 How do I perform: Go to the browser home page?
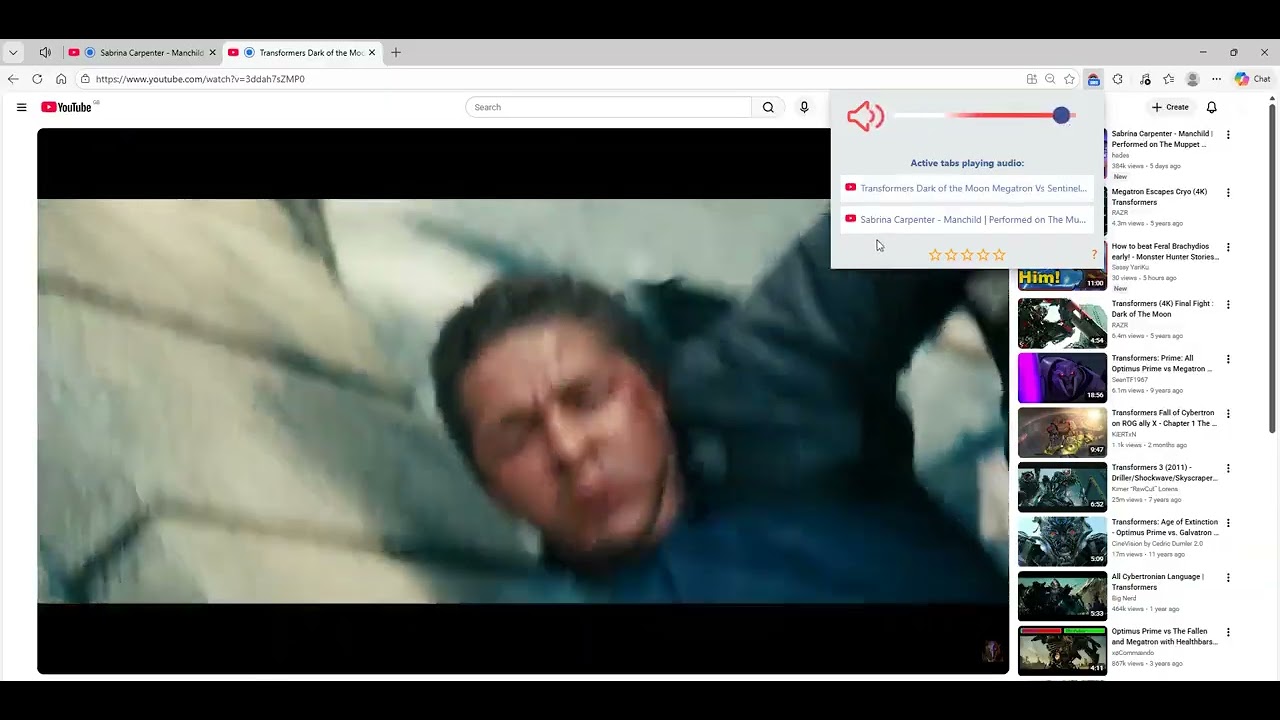61,79
